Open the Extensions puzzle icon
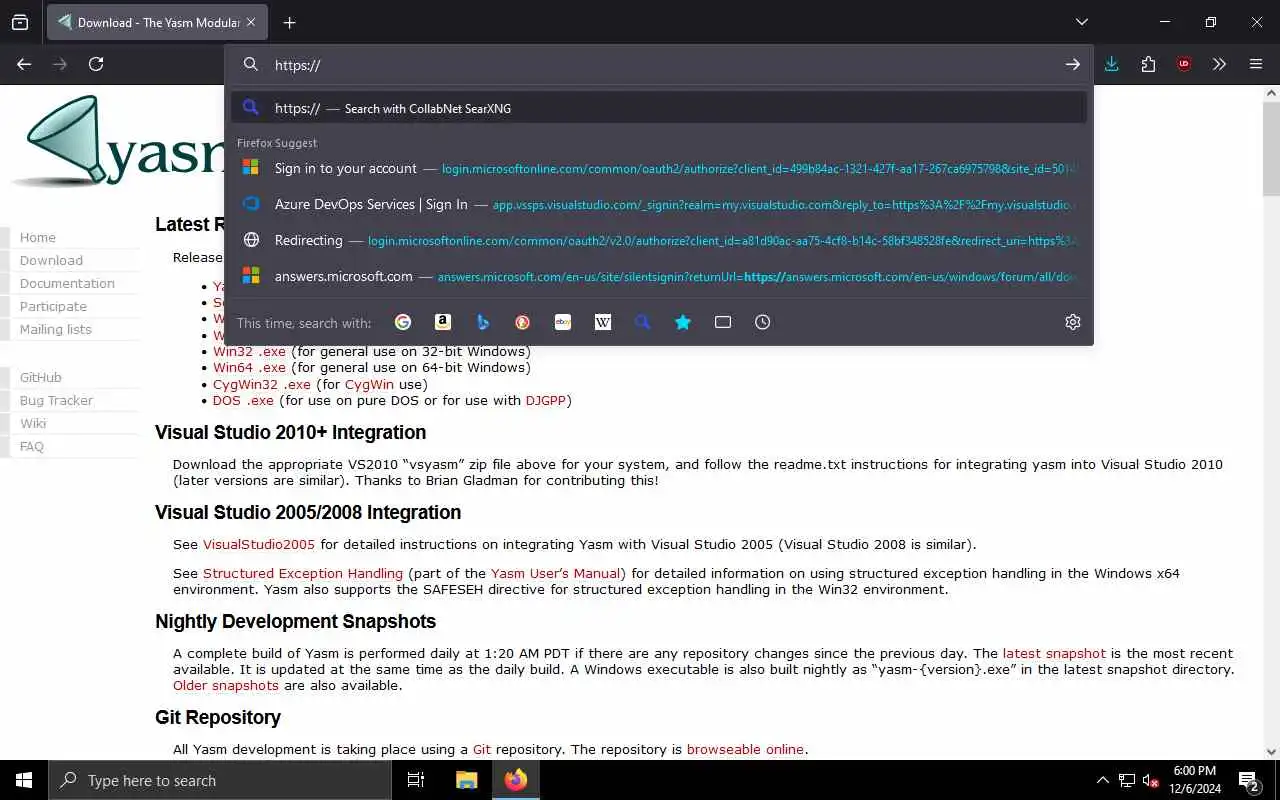 tap(1148, 64)
